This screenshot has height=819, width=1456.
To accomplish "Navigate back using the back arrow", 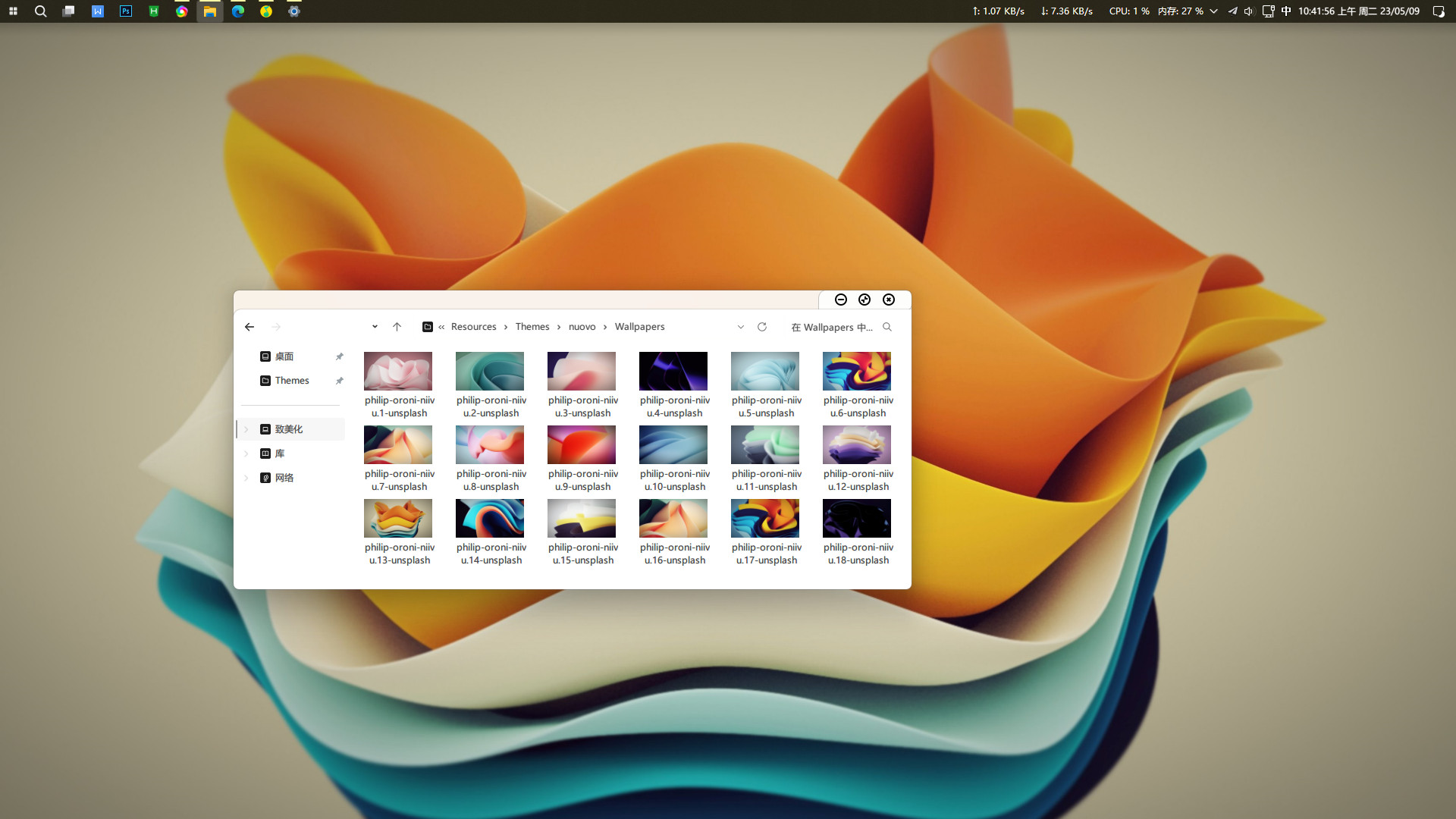I will 249,327.
